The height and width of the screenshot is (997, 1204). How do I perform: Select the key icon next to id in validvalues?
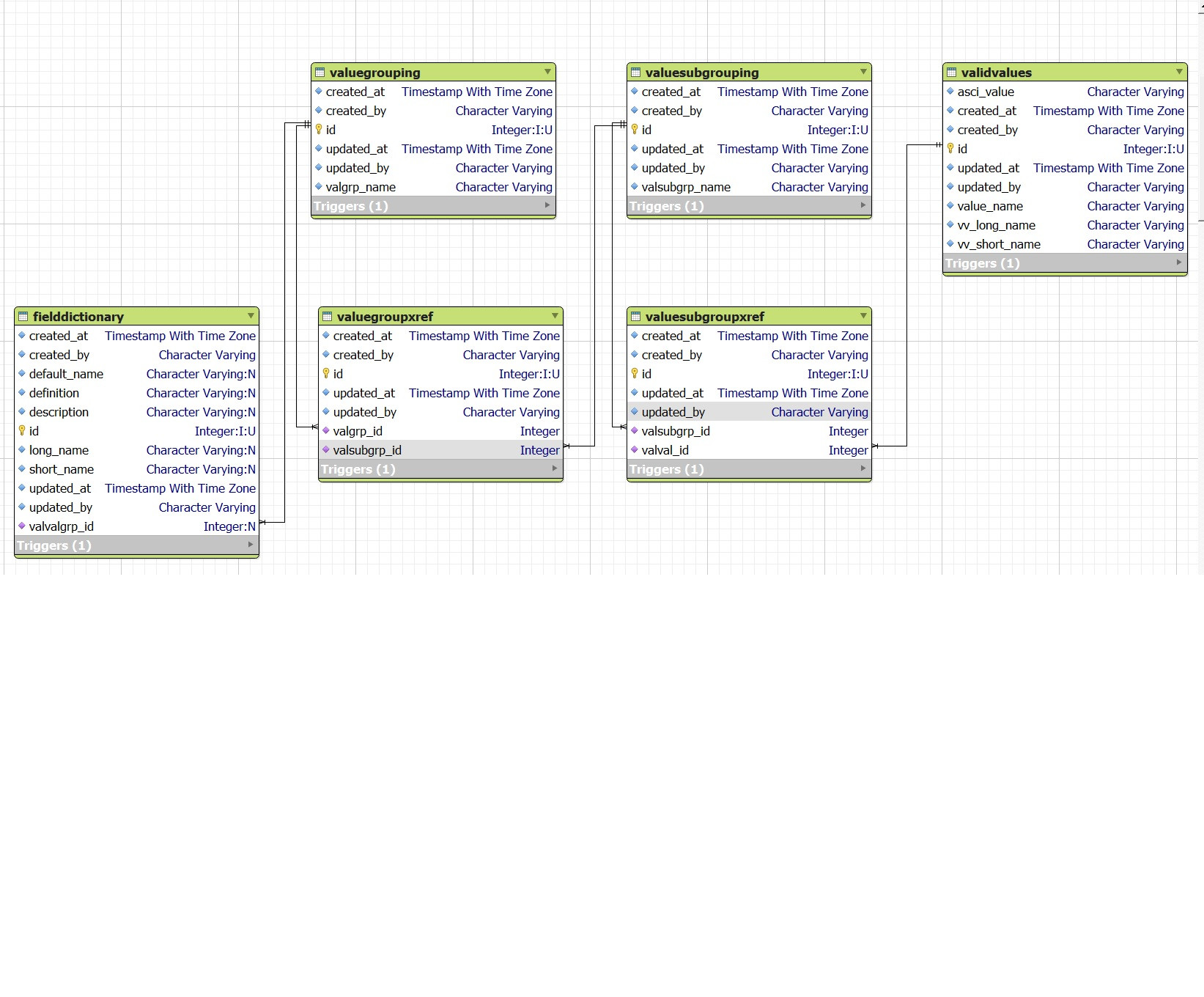tap(950, 149)
